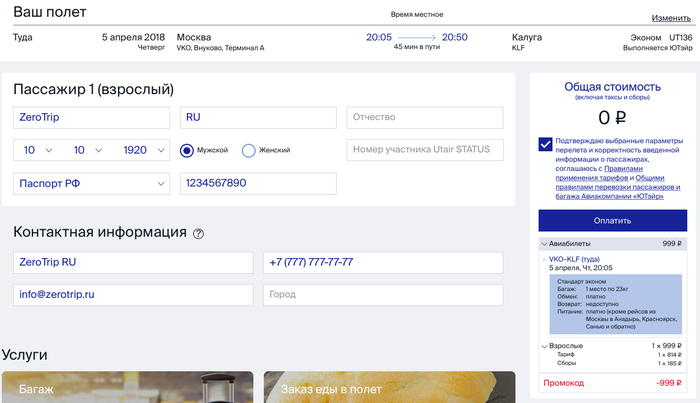The height and width of the screenshot is (403, 700).
Task: Open the Паспорт РФ document type dropdown
Action: 91,183
